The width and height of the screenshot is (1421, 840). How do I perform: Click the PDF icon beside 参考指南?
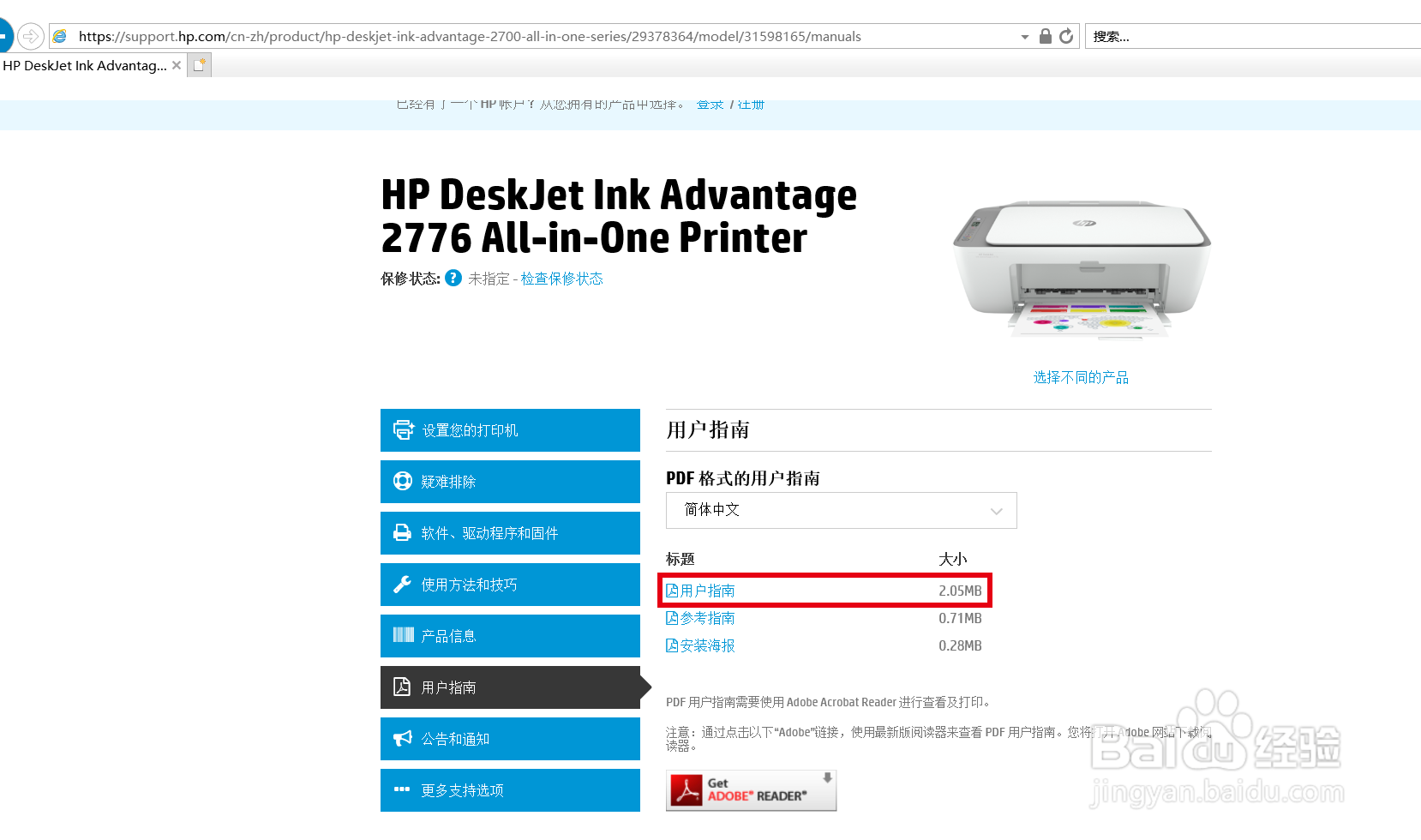(672, 618)
